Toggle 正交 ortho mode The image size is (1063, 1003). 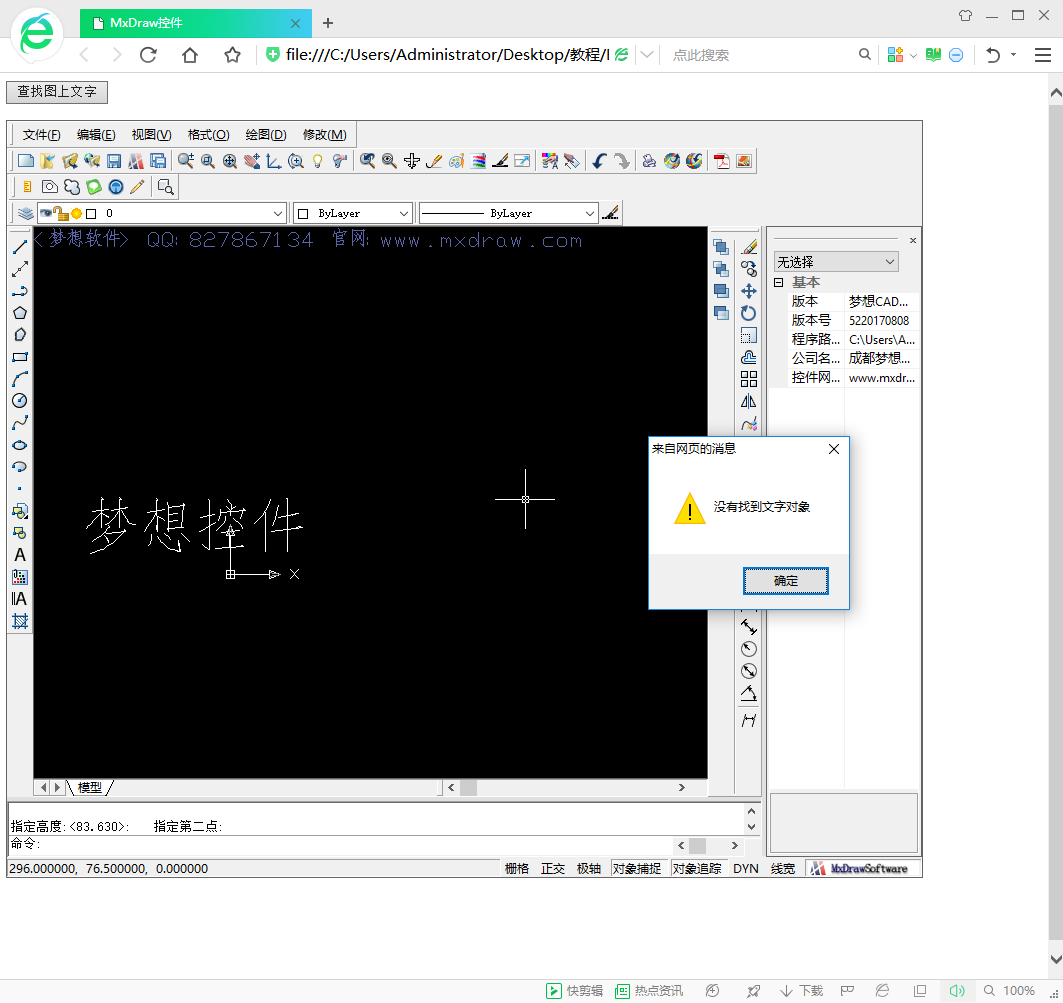(553, 868)
